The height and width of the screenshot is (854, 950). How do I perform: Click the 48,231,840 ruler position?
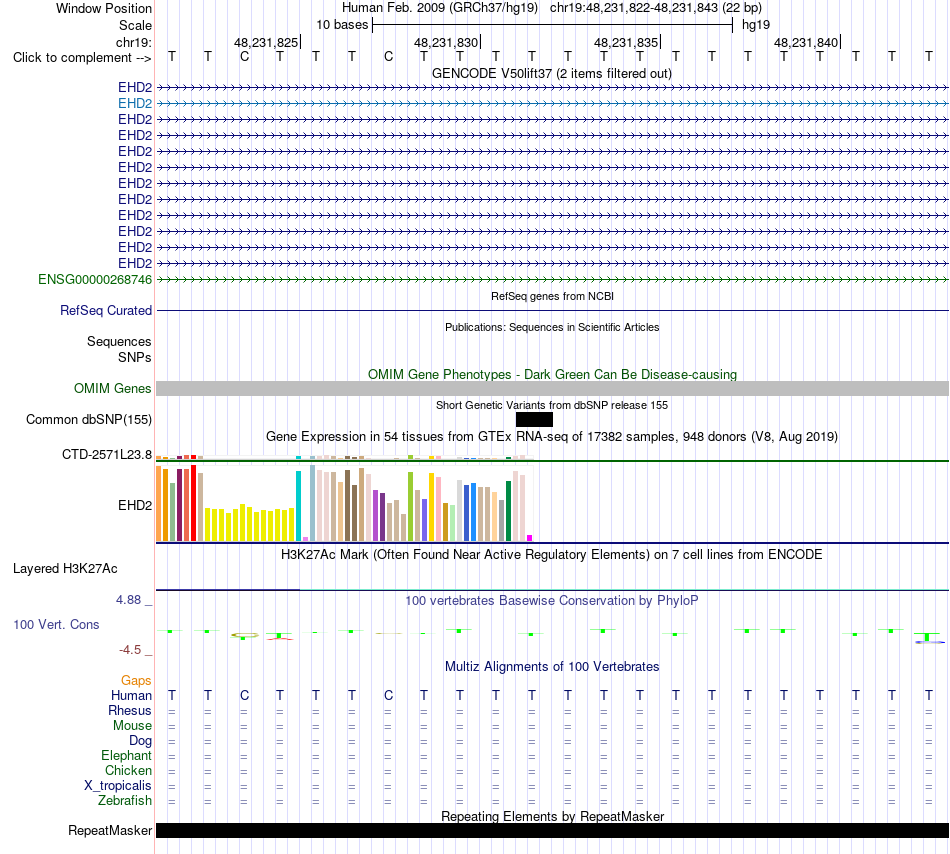(806, 42)
